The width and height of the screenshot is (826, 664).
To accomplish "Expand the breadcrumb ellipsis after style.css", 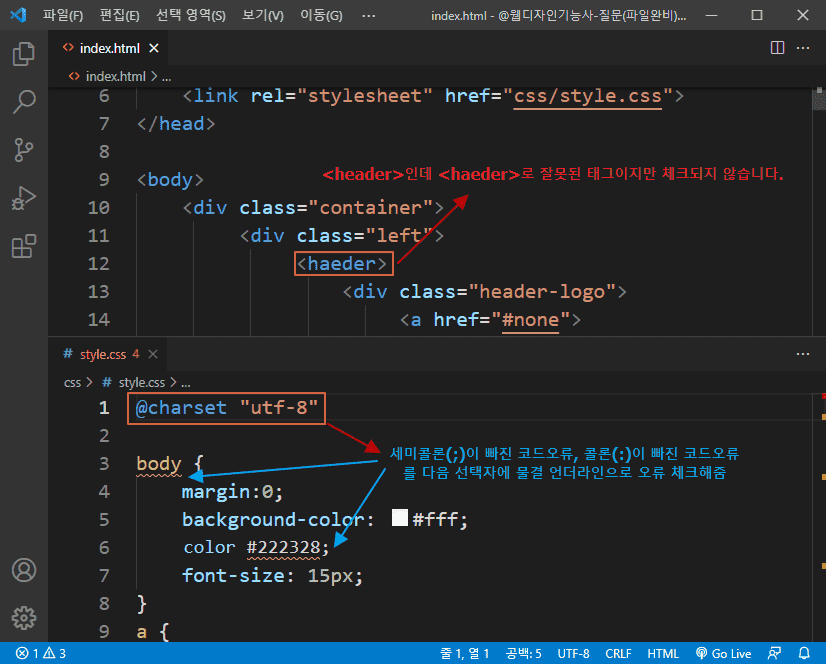I will [185, 383].
